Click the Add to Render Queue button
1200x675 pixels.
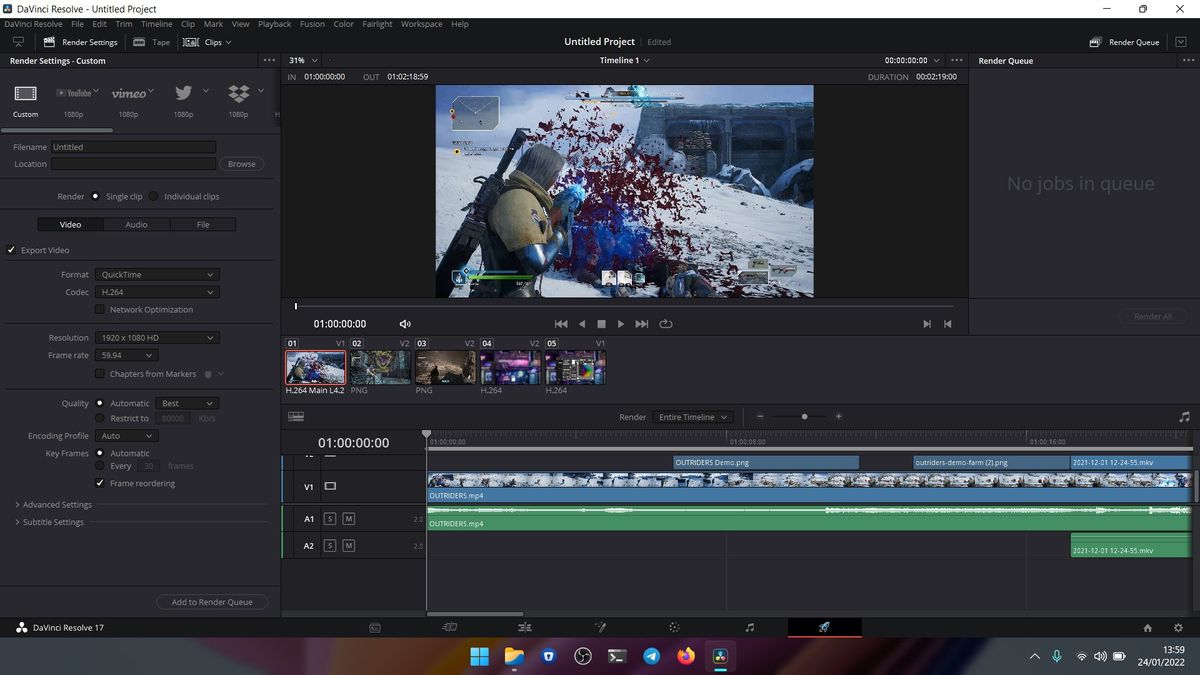(x=211, y=601)
